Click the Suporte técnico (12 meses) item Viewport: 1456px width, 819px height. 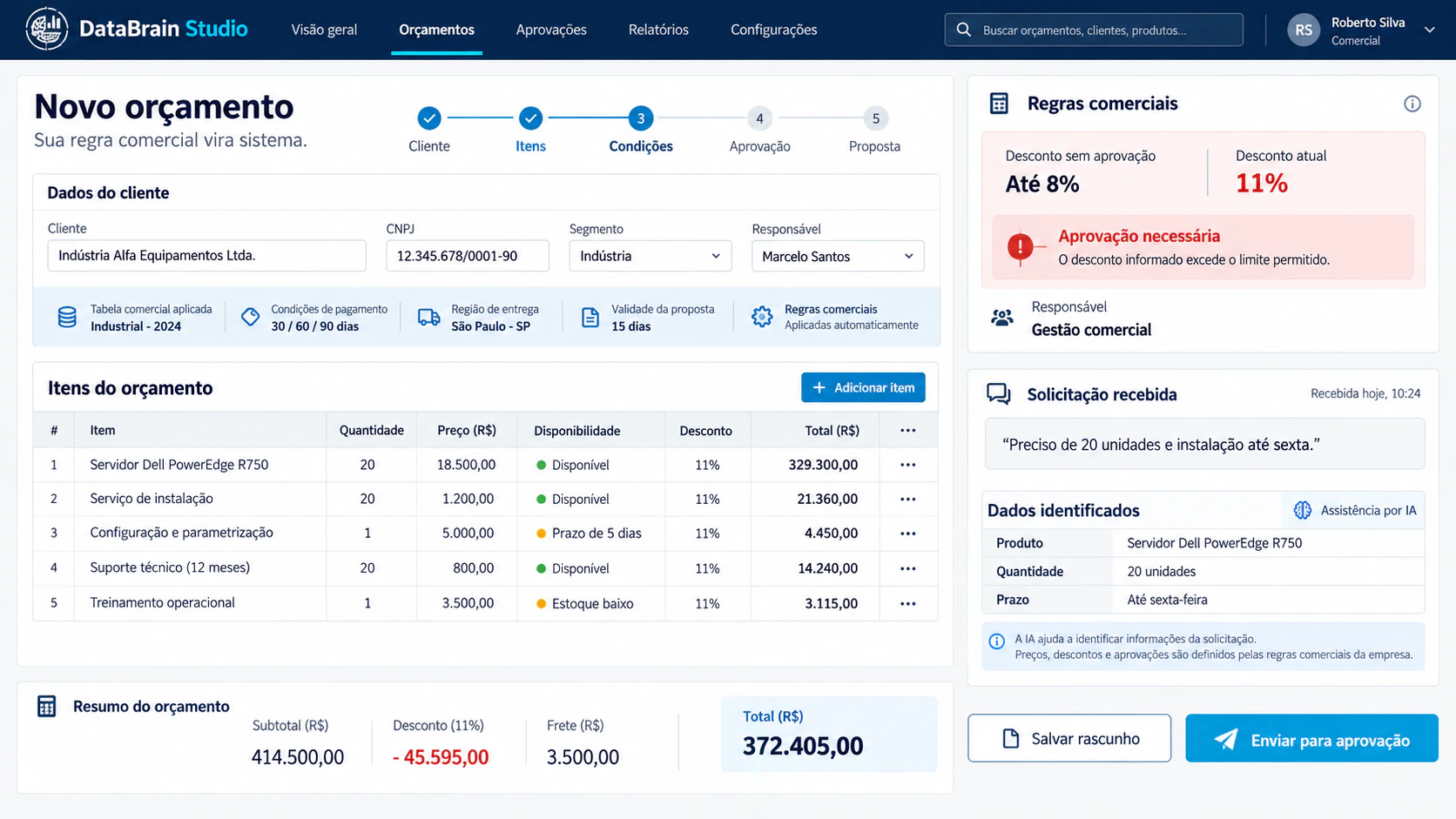170,567
